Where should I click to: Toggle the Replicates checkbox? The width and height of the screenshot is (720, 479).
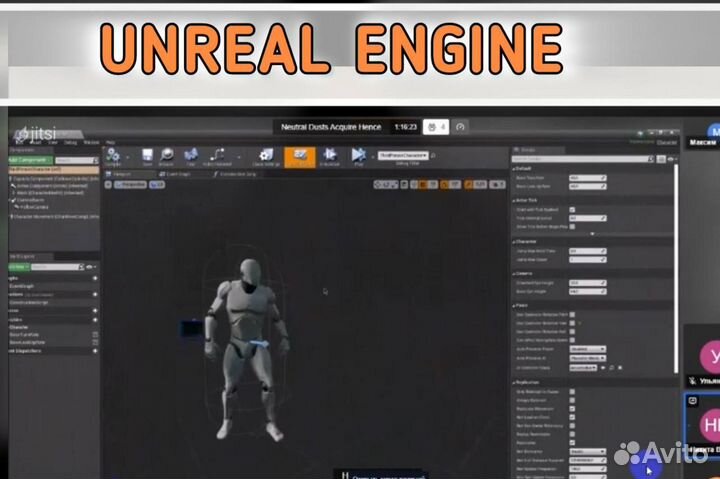coord(572,443)
